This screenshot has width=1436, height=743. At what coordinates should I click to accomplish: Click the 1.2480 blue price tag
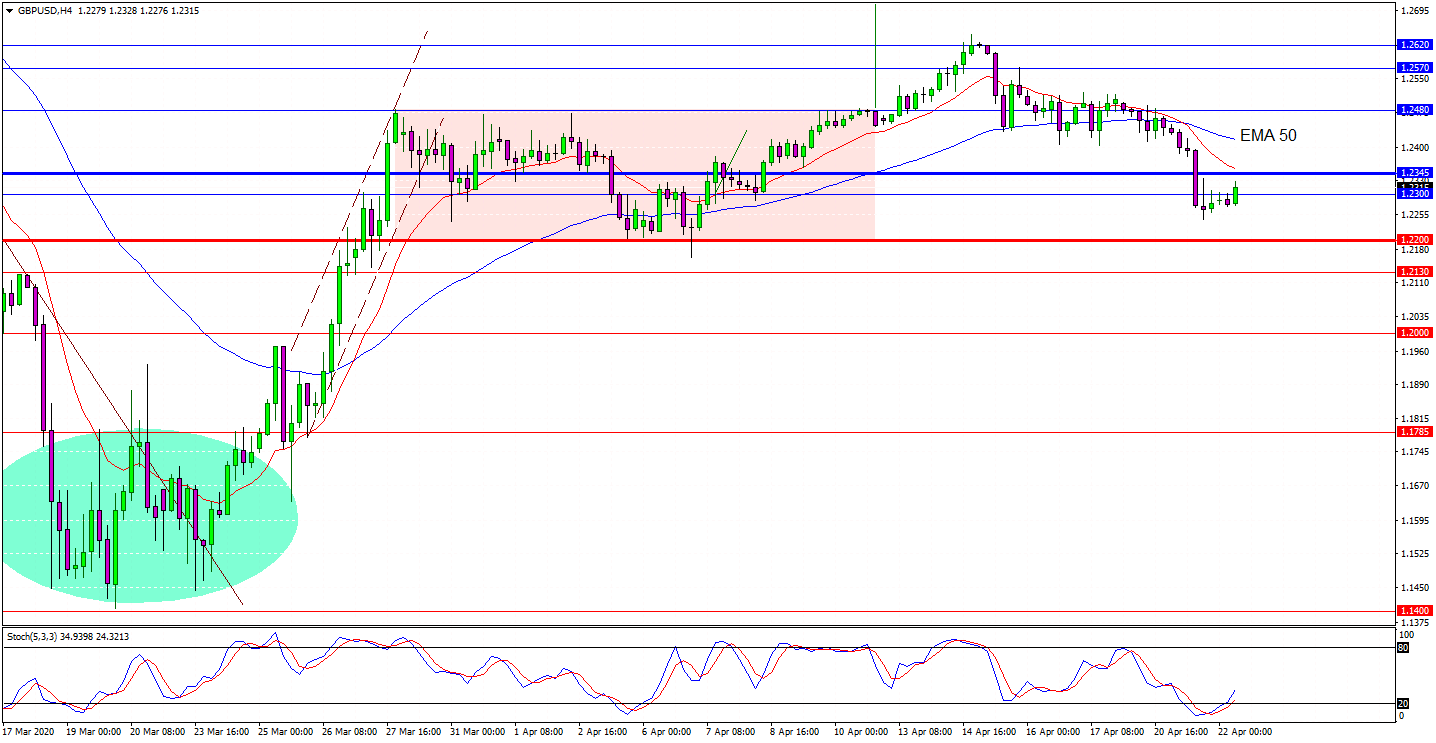pyautogui.click(x=1415, y=110)
